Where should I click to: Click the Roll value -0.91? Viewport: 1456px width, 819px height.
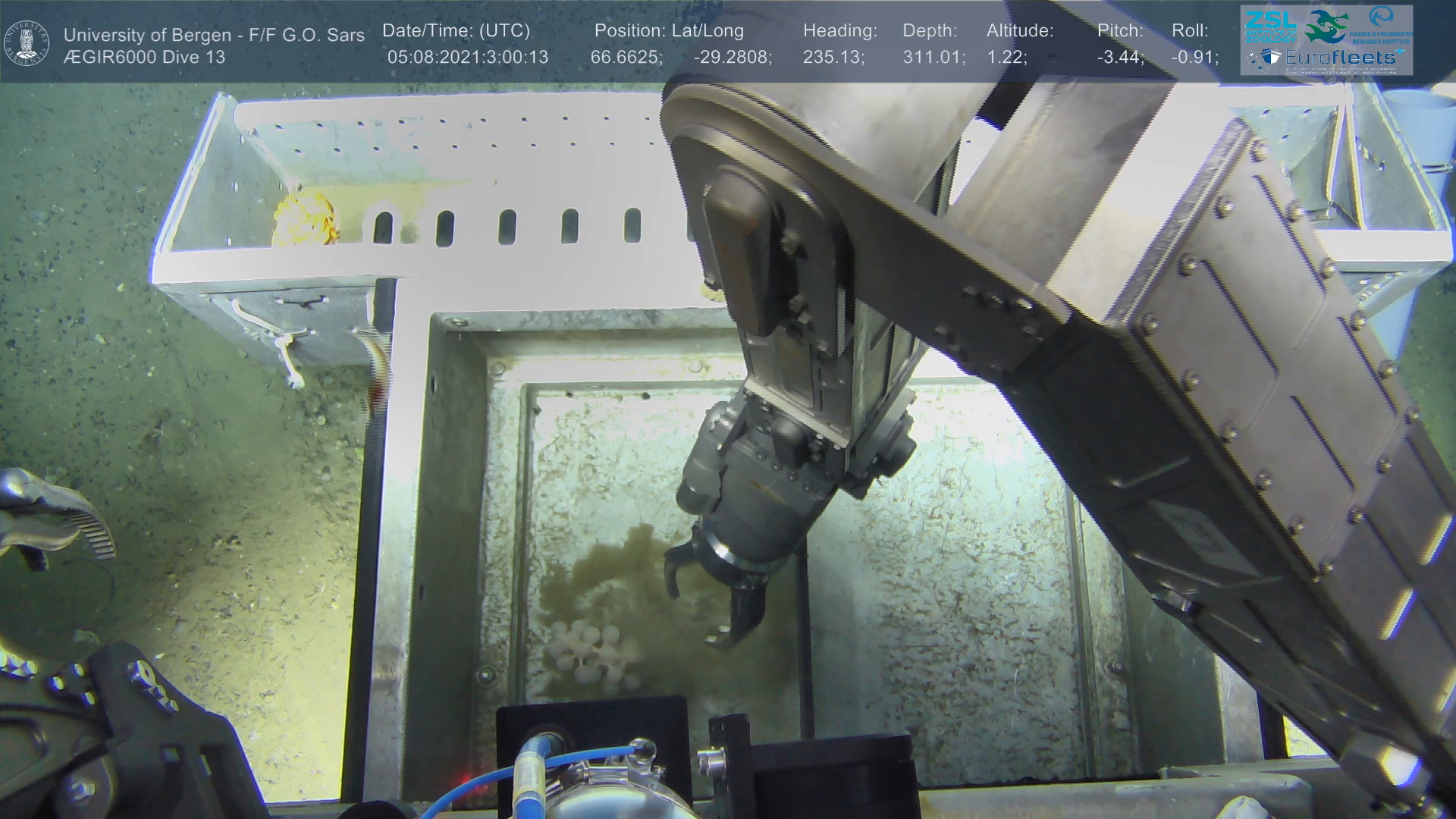pyautogui.click(x=1194, y=58)
